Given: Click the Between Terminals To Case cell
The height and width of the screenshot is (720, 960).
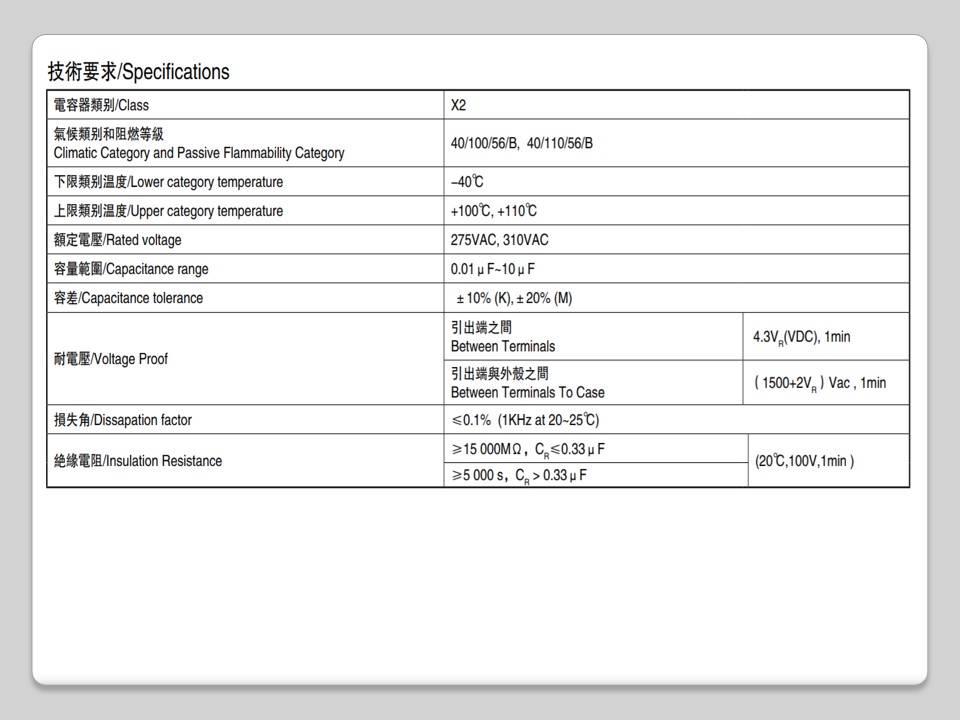Looking at the screenshot, I should (x=528, y=383).
